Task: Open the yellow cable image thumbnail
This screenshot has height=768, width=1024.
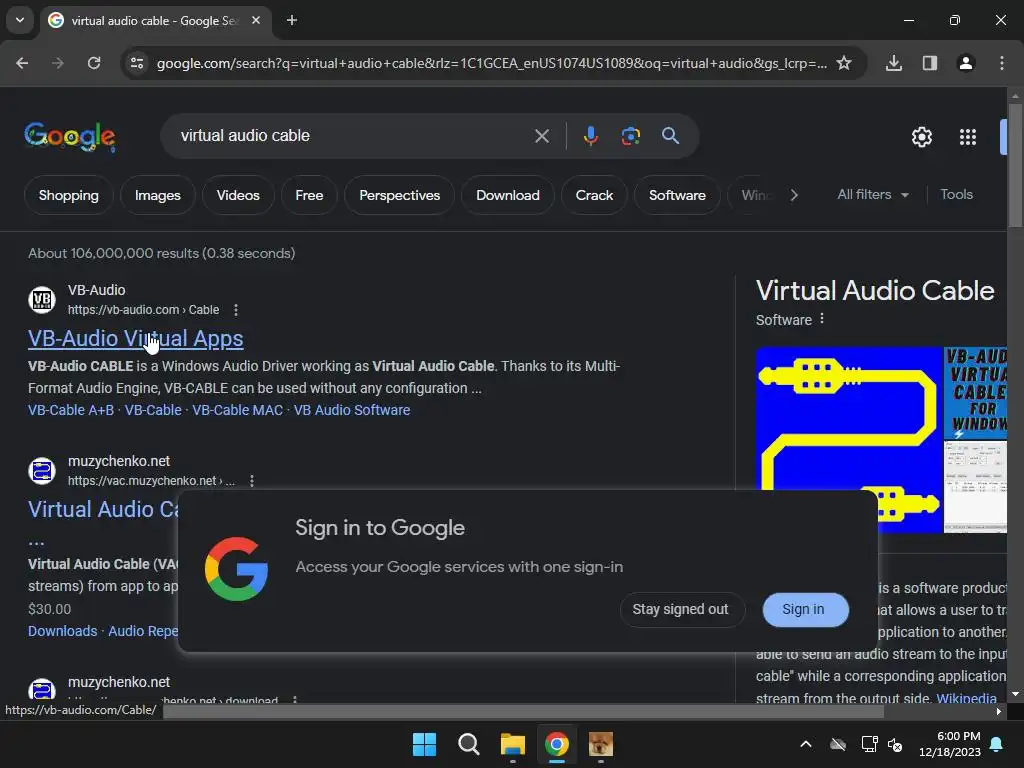Action: [848, 440]
